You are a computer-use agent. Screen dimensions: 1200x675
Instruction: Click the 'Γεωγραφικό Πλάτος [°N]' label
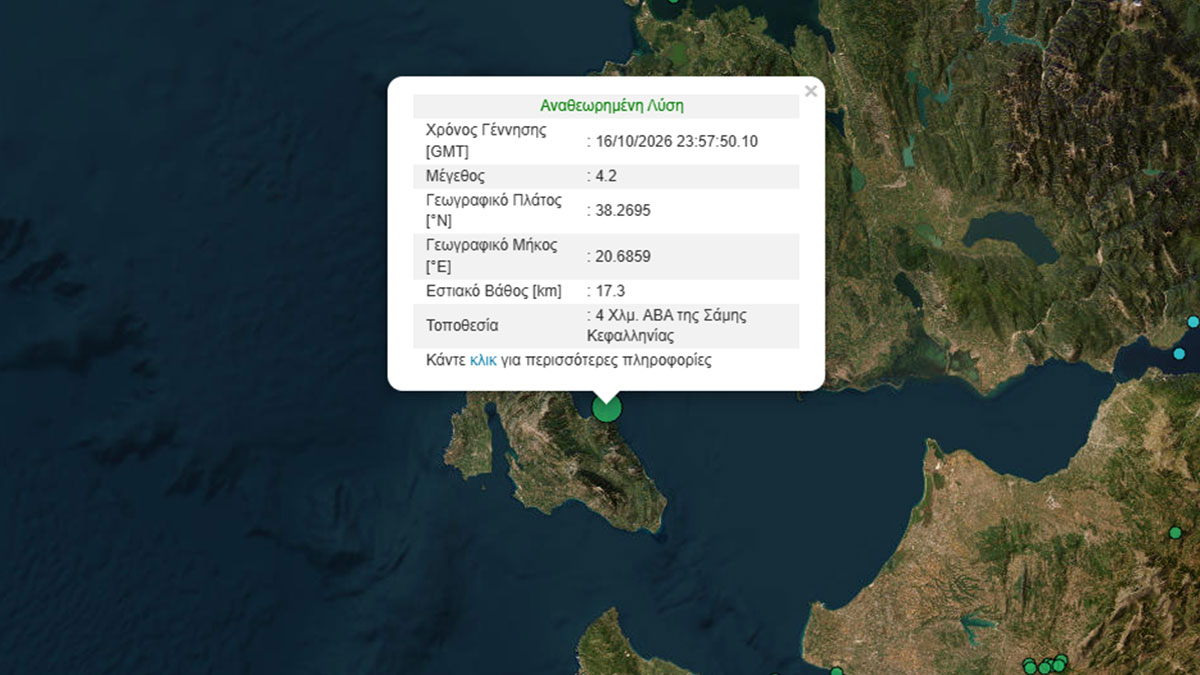[494, 211]
